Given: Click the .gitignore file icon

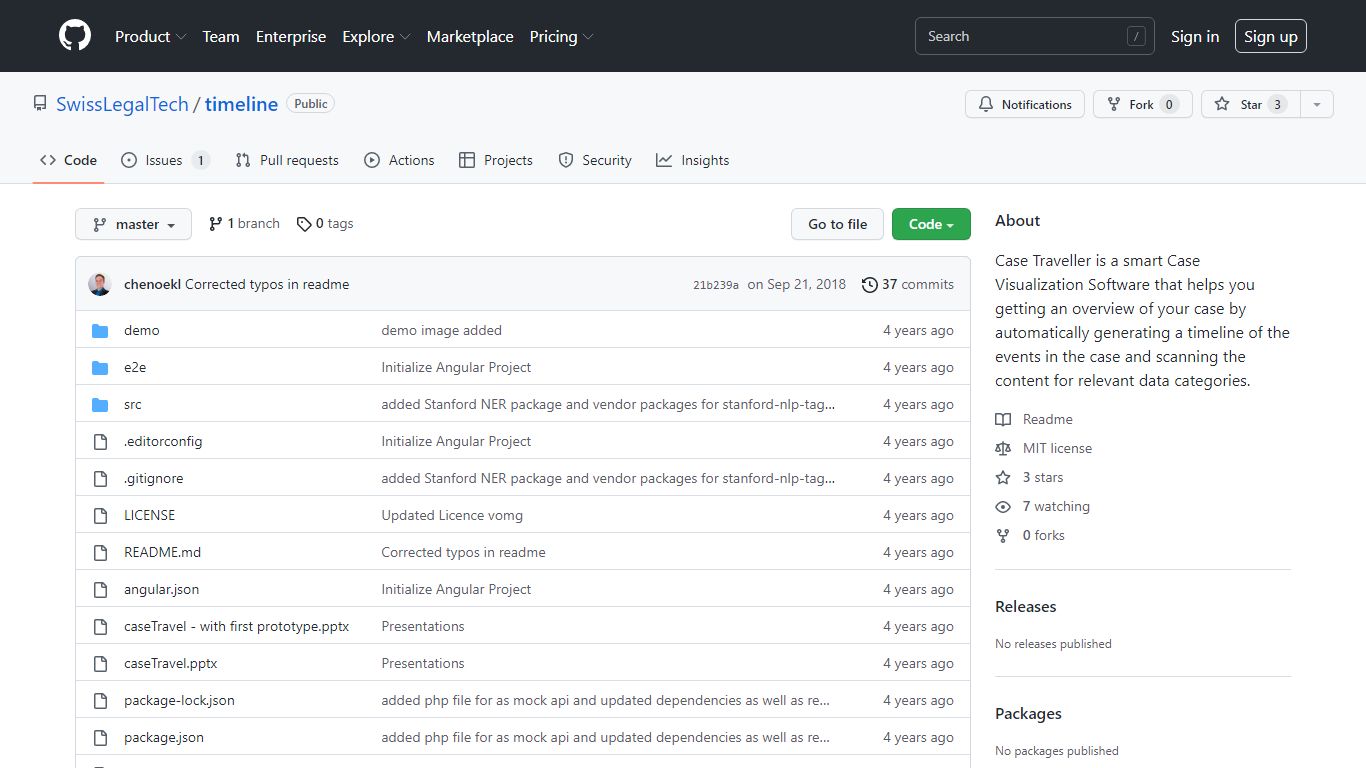Looking at the screenshot, I should click(100, 478).
